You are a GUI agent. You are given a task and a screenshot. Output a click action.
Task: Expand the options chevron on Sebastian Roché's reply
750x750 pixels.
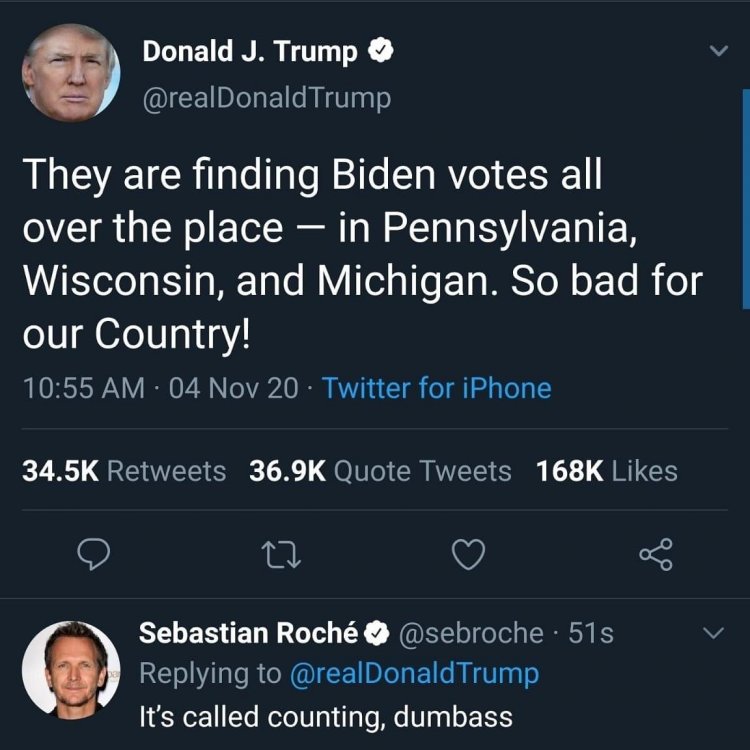click(713, 633)
